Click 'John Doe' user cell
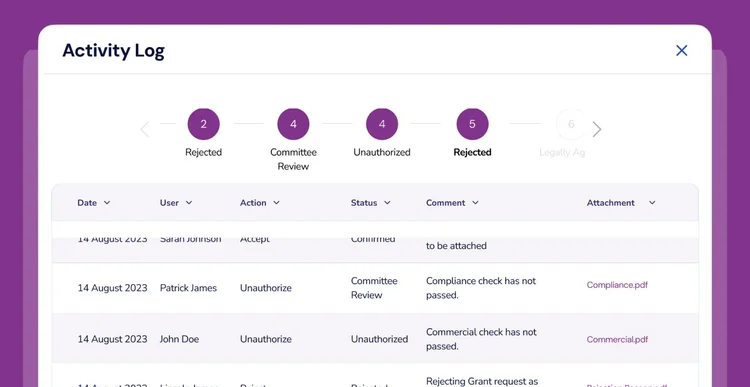The height and width of the screenshot is (387, 750). click(x=179, y=339)
